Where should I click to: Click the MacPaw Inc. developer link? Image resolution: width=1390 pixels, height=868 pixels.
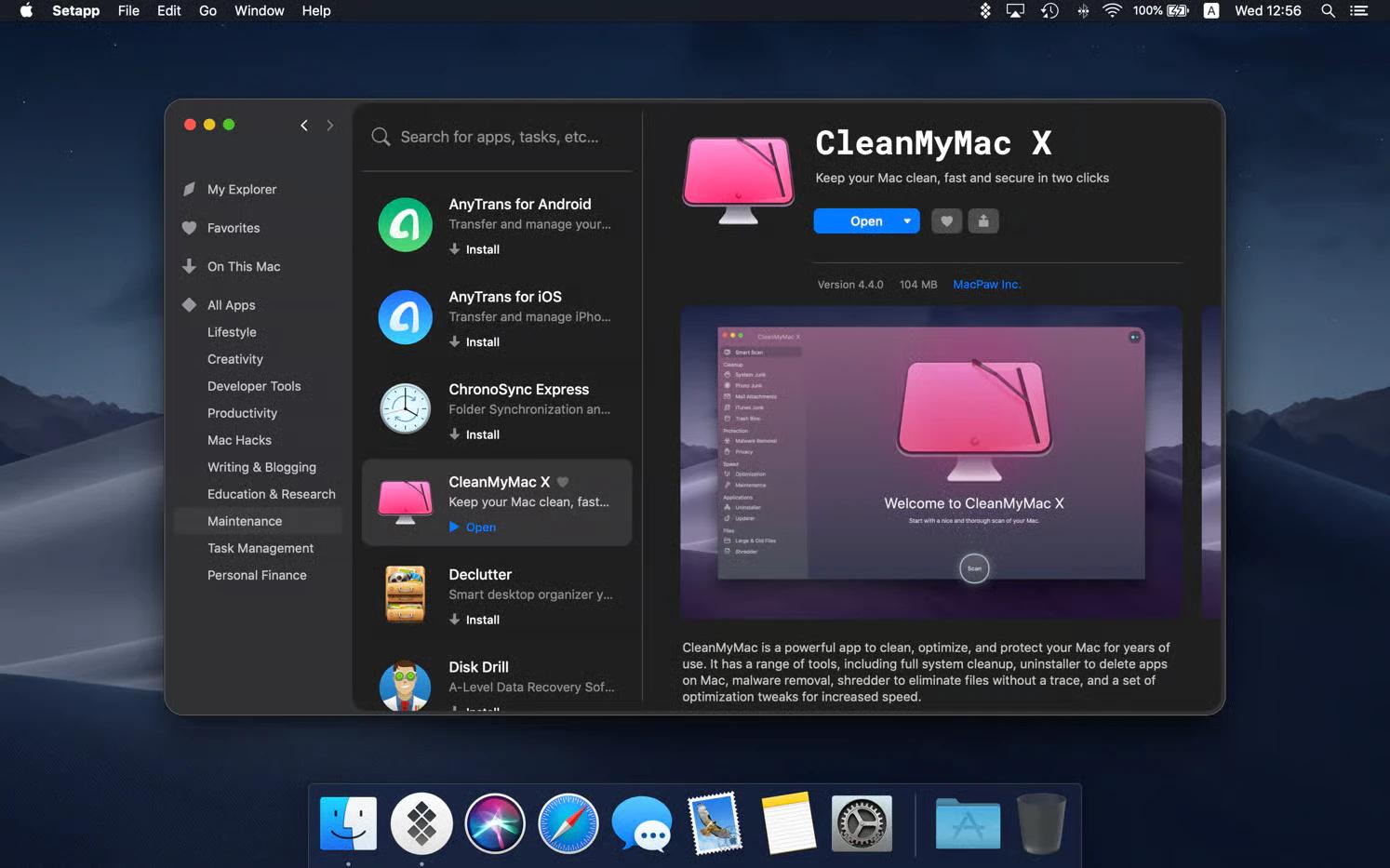tap(986, 285)
